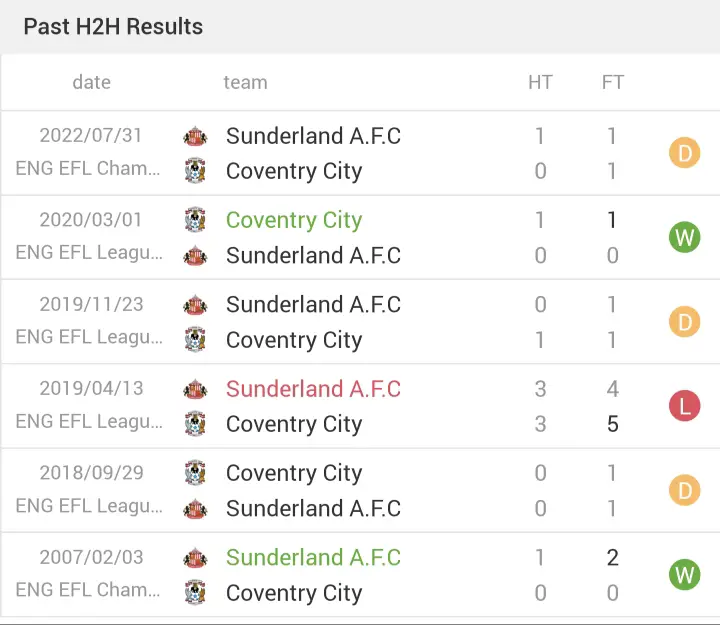This screenshot has height=625, width=720.
Task: Click Sunderland crest in 2022/07/31 match
Action: [x=195, y=136]
